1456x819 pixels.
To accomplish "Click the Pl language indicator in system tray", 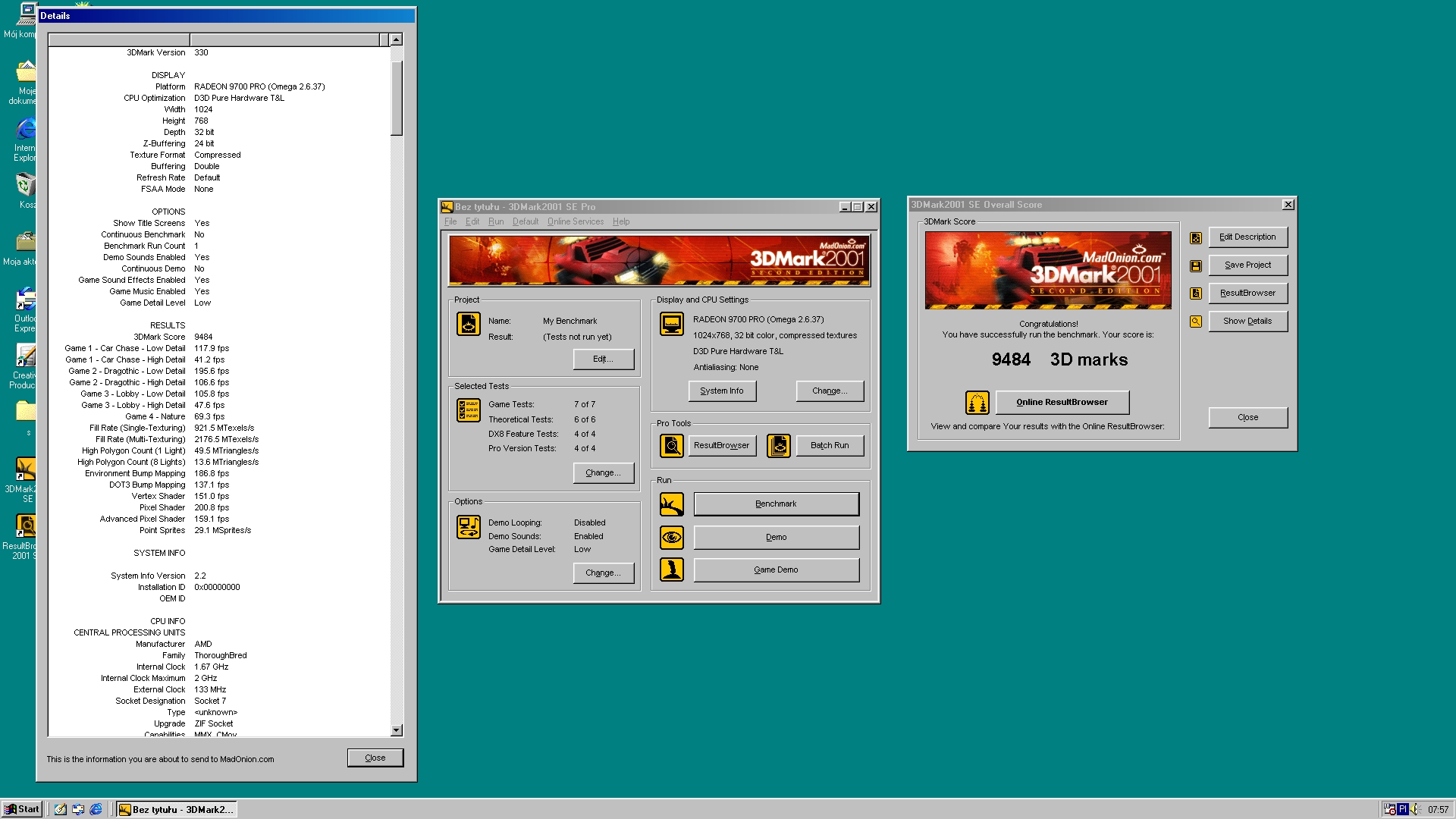I will point(1402,809).
